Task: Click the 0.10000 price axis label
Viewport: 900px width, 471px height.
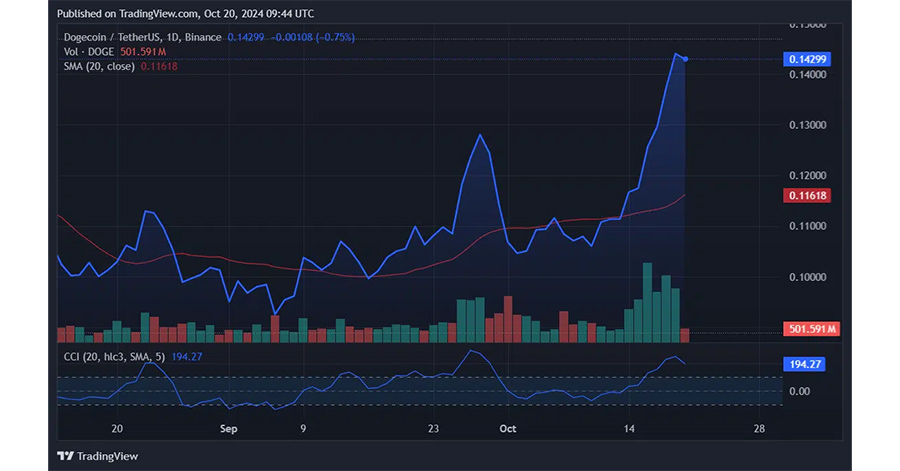Action: click(x=808, y=277)
